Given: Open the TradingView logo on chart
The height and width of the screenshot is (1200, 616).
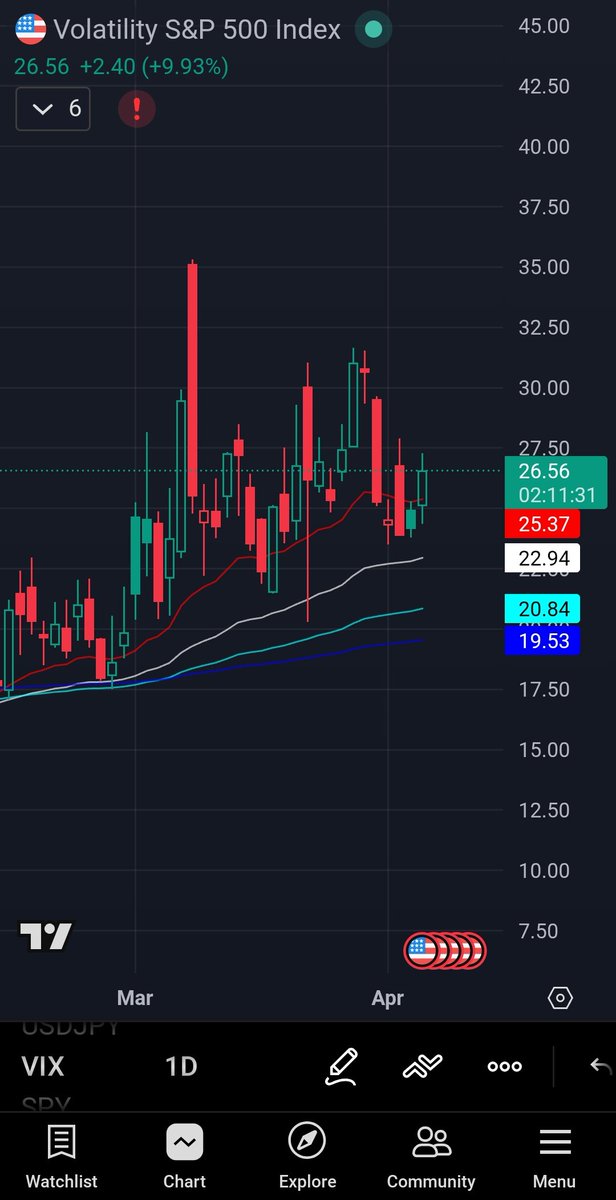Looking at the screenshot, I should click(46, 937).
